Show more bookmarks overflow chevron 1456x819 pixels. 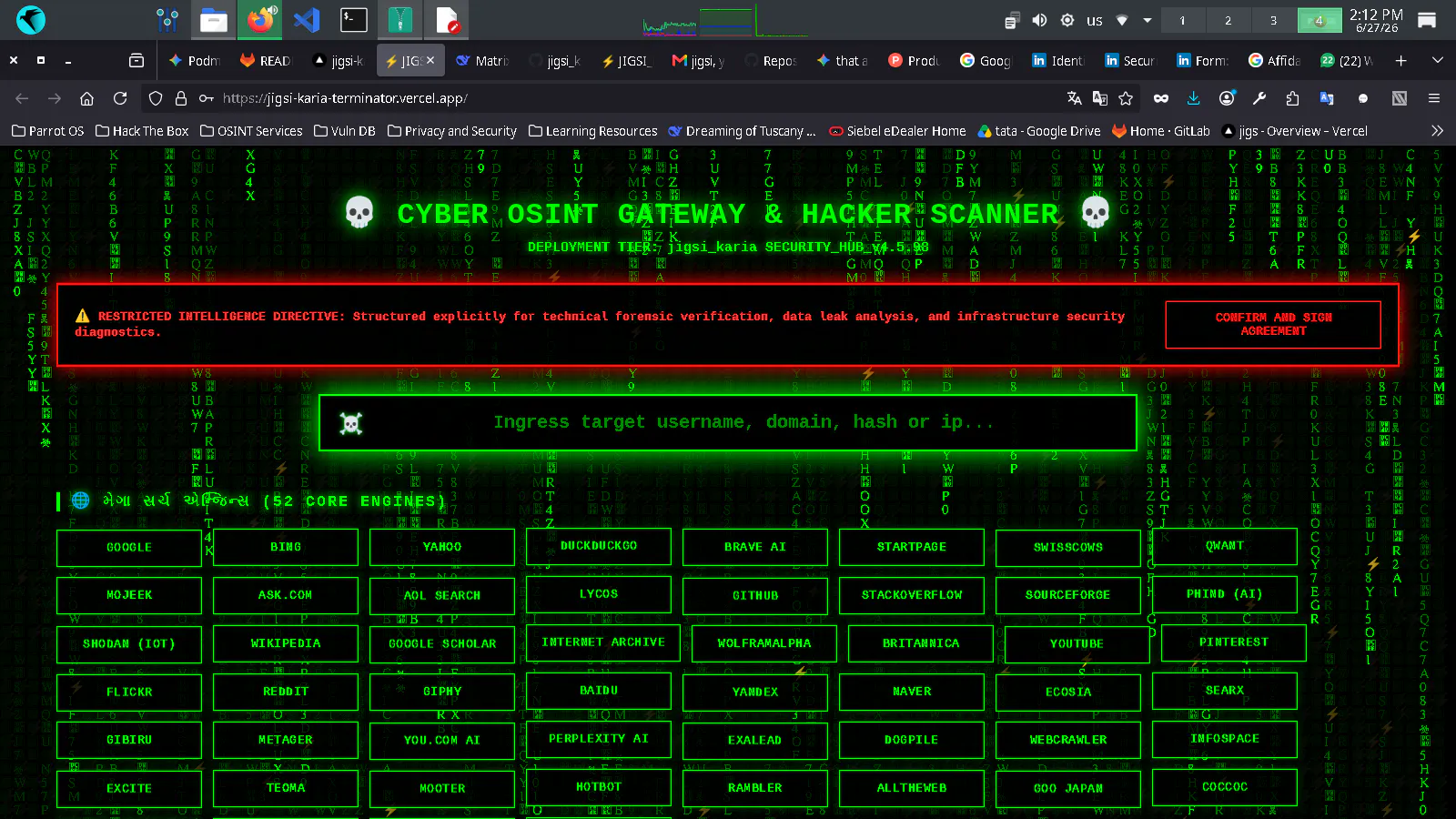1438,131
